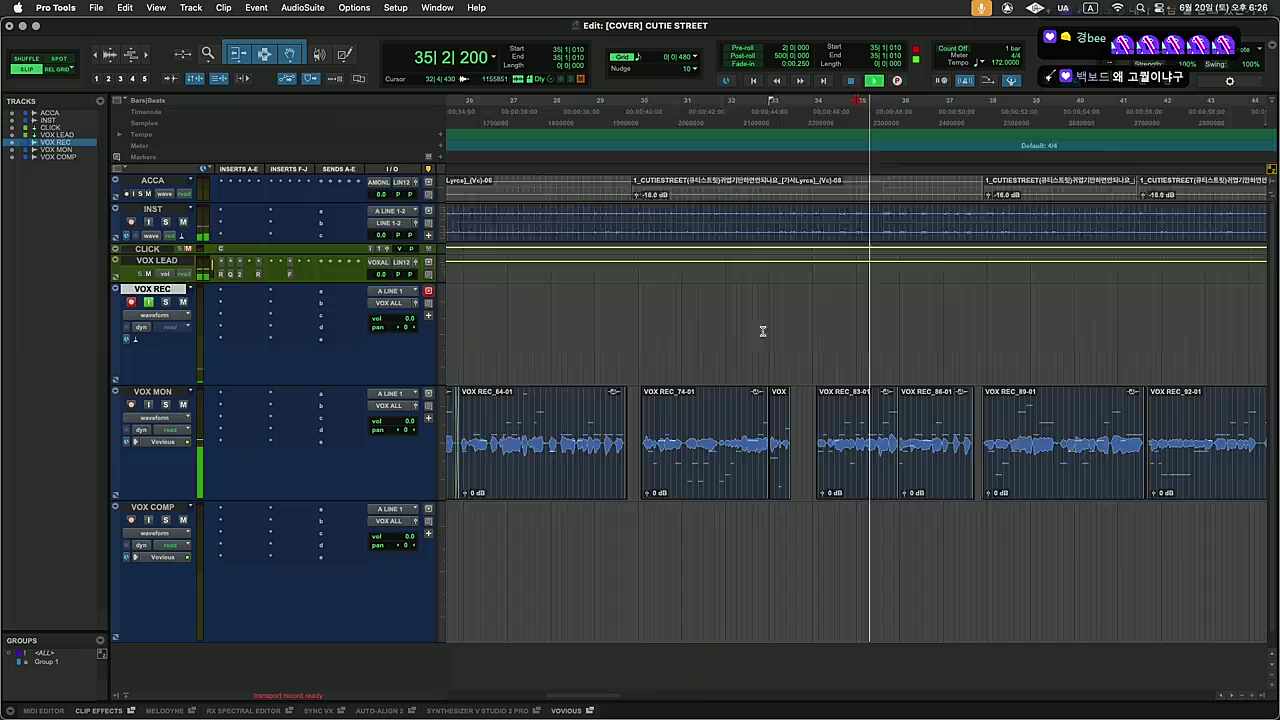This screenshot has height=720, width=1280.
Task: Click the transport Record button
Action: 897,81
